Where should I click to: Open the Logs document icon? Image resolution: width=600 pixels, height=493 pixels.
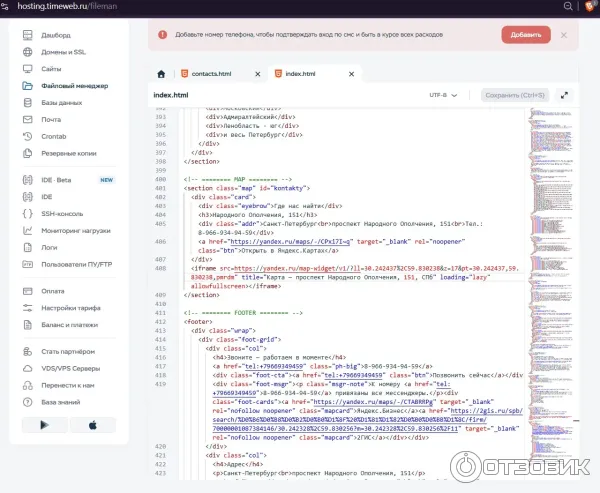[28, 247]
